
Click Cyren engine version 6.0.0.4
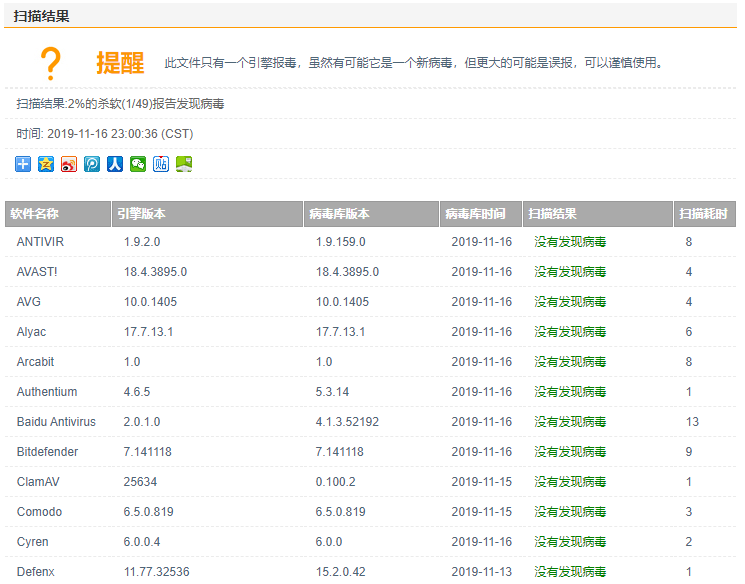click(x=142, y=542)
